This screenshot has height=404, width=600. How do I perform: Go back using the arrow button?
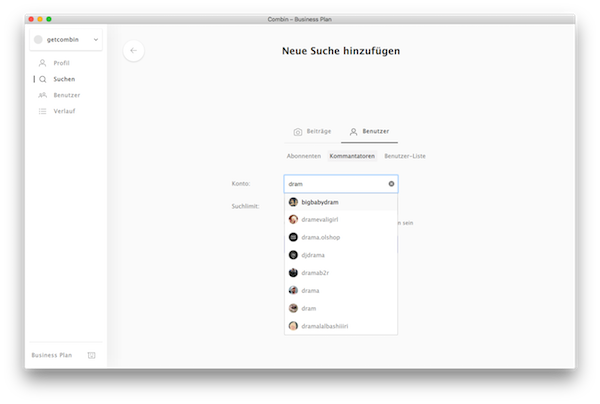coord(134,50)
